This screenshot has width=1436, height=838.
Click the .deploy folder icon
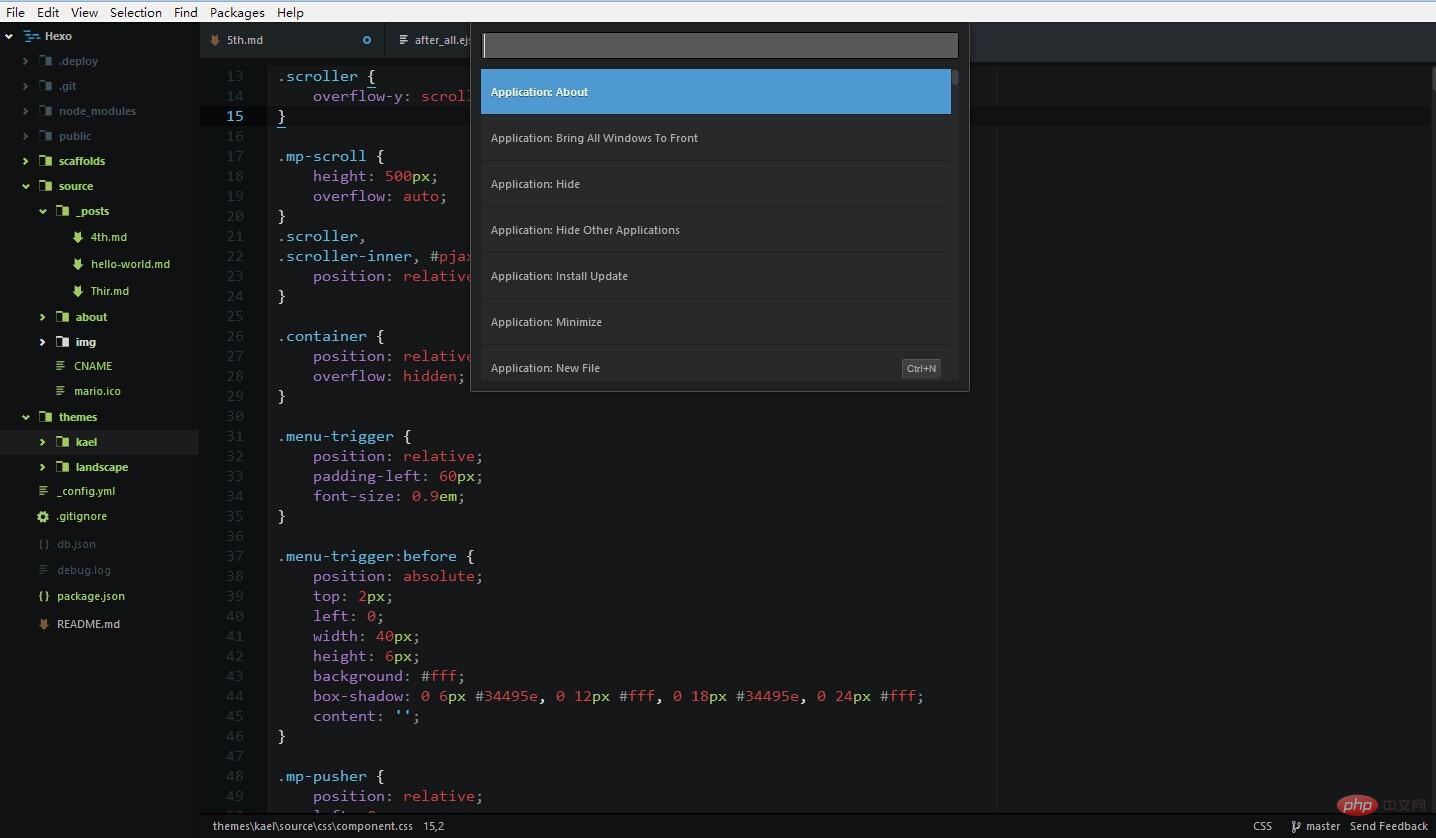[45, 61]
